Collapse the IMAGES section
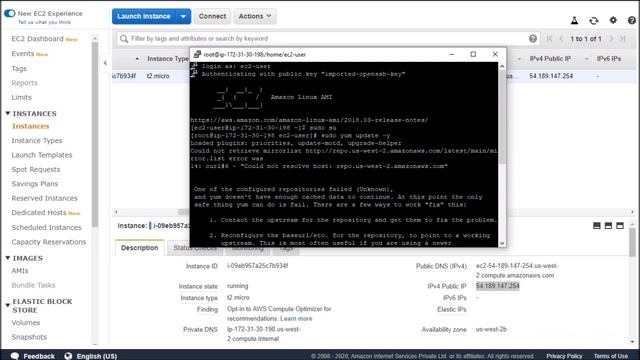Screen dimensions: 640x360 point(8,258)
